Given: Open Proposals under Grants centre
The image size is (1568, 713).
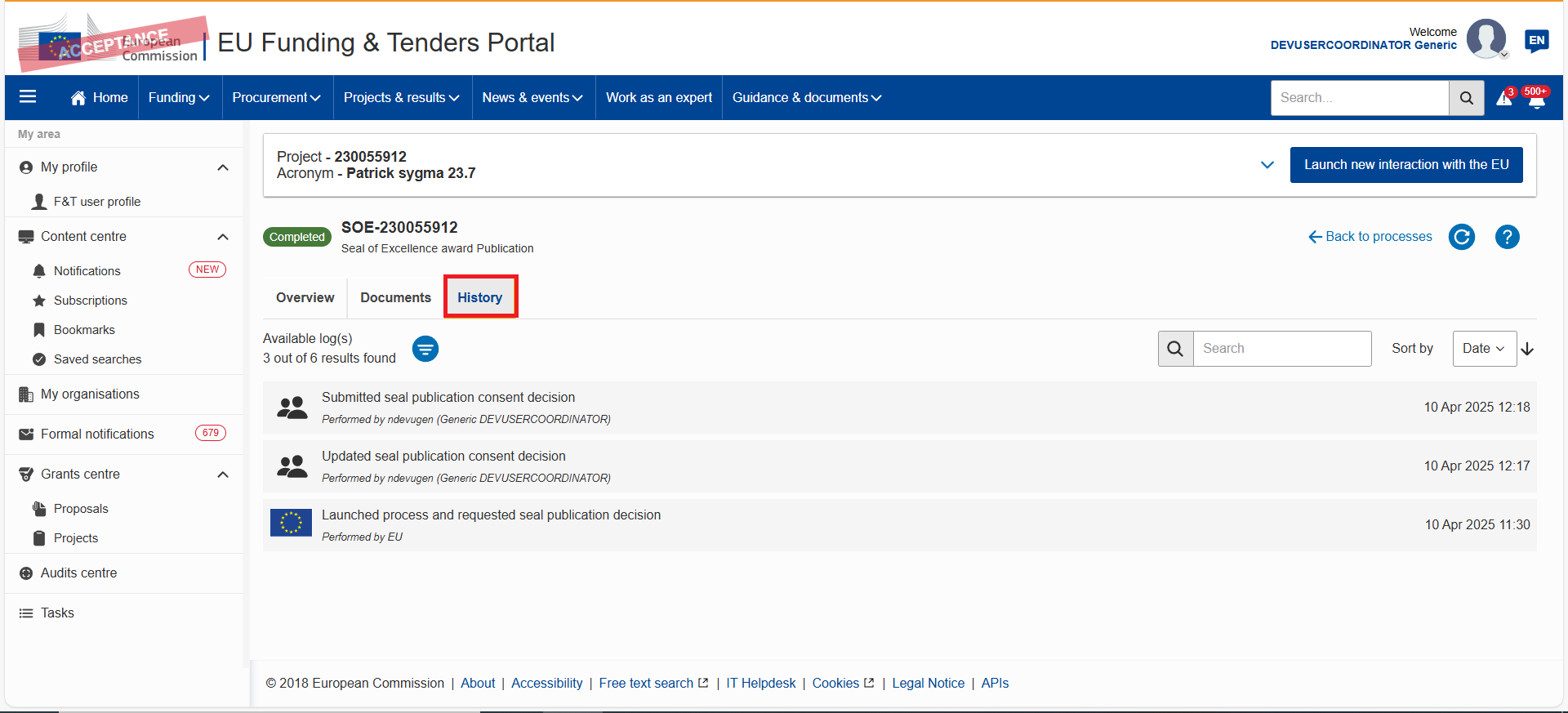Looking at the screenshot, I should [80, 509].
